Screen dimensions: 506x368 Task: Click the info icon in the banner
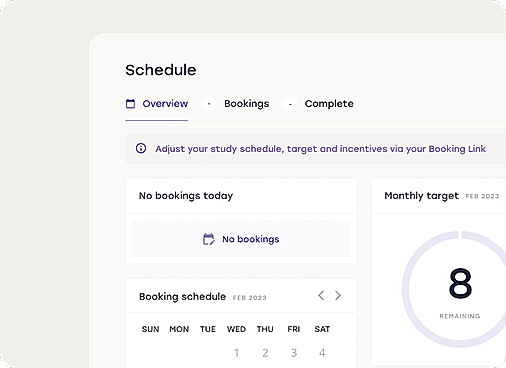141,148
